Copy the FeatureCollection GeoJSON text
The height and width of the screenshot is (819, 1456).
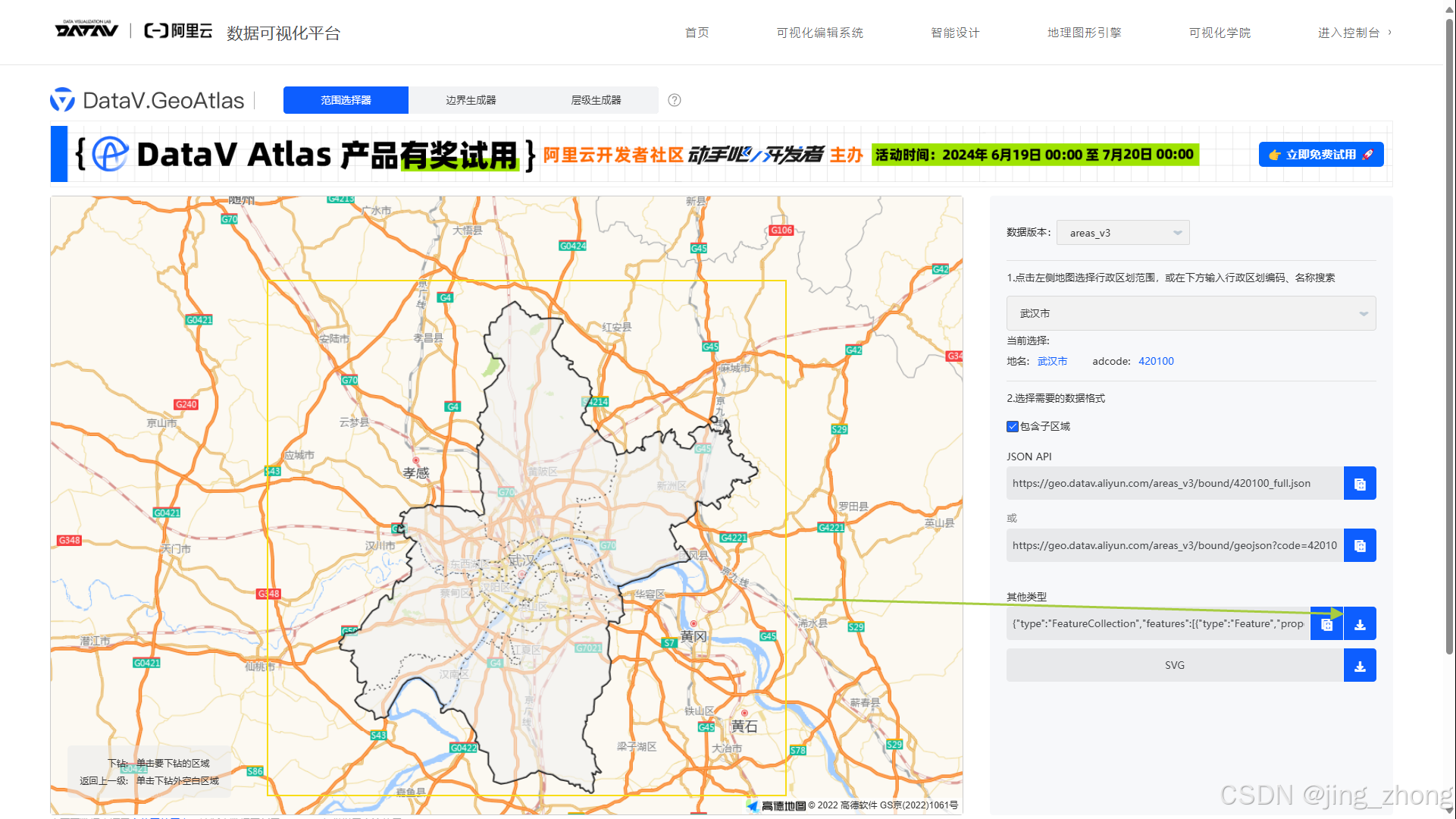tap(1326, 624)
